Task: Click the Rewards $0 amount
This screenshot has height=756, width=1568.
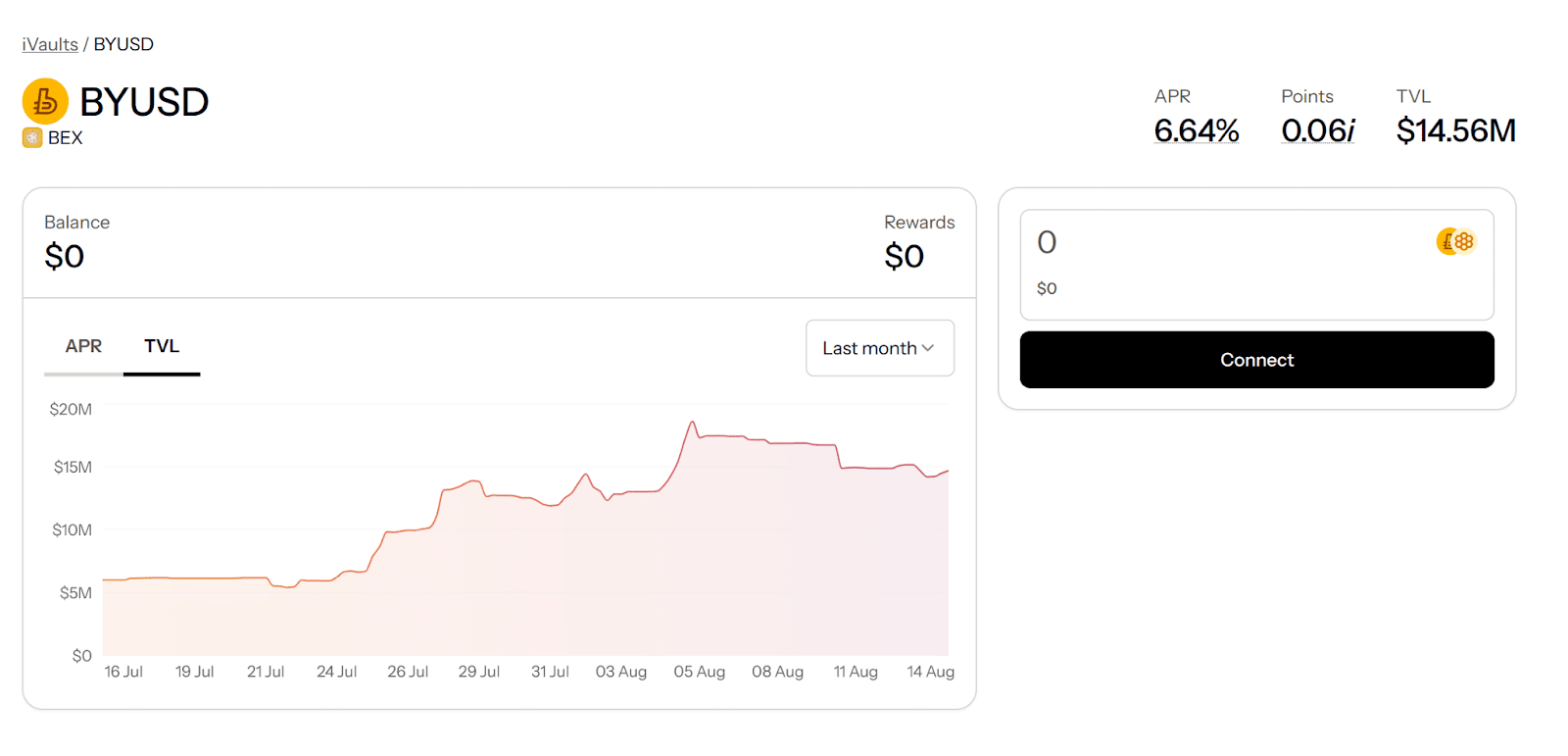Action: [904, 257]
